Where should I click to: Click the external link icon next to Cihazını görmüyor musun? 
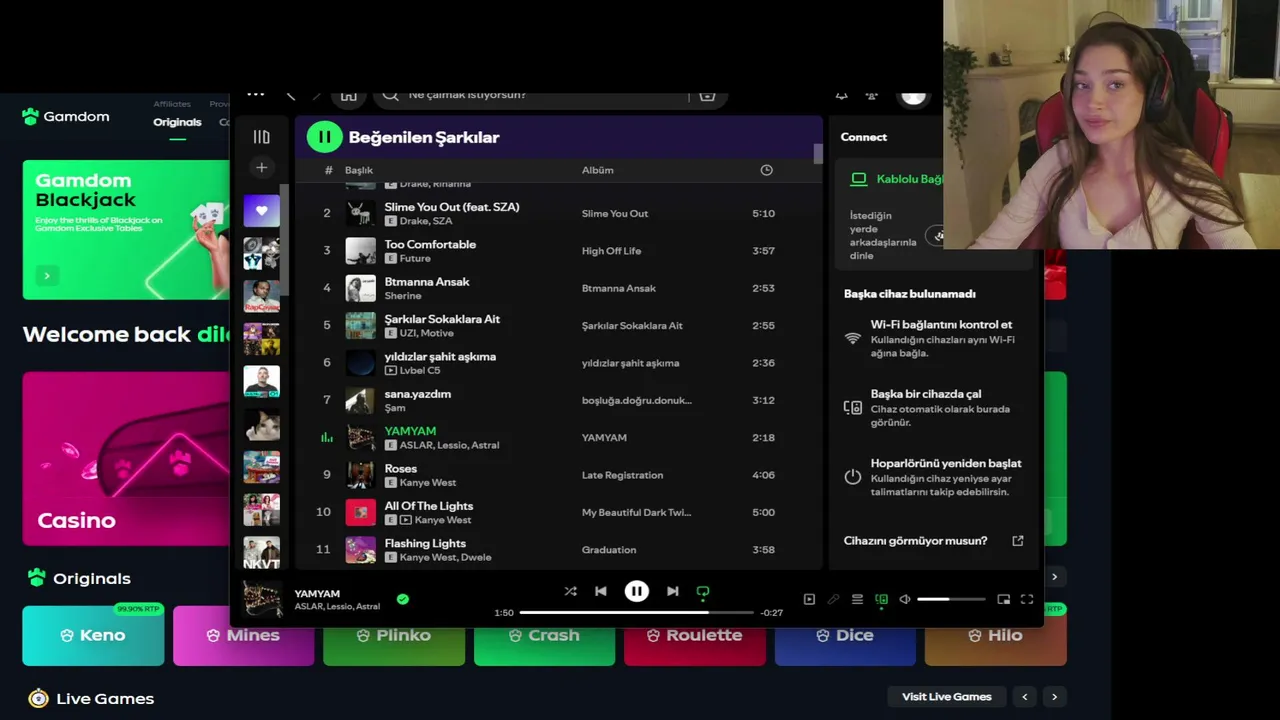[1018, 541]
